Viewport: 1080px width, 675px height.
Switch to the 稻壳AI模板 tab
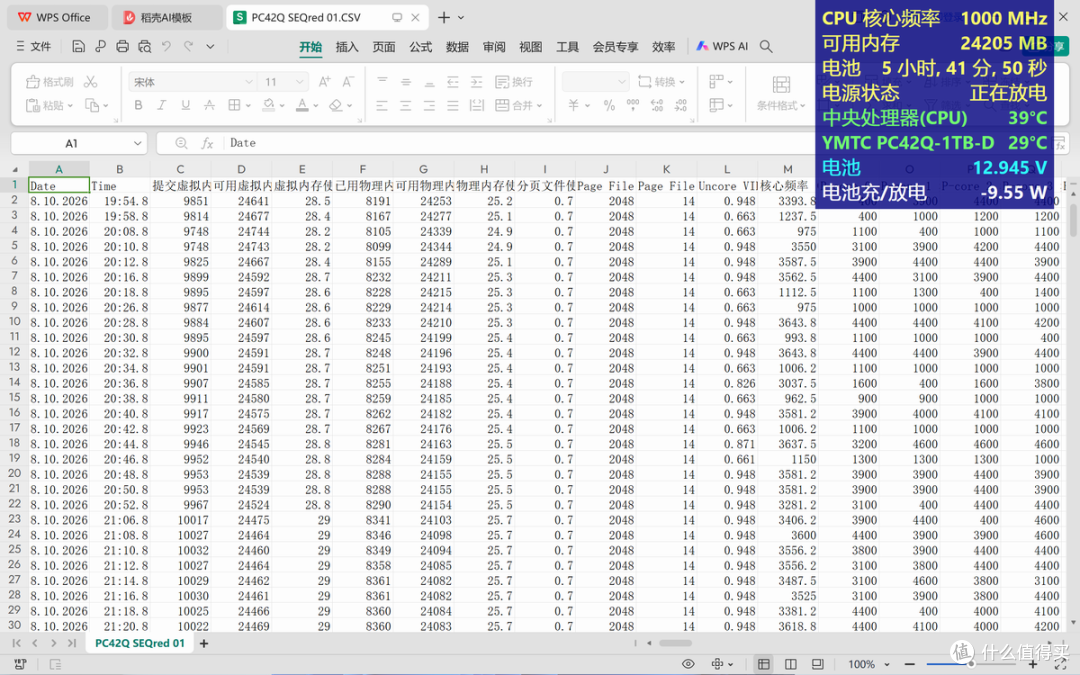pyautogui.click(x=167, y=17)
